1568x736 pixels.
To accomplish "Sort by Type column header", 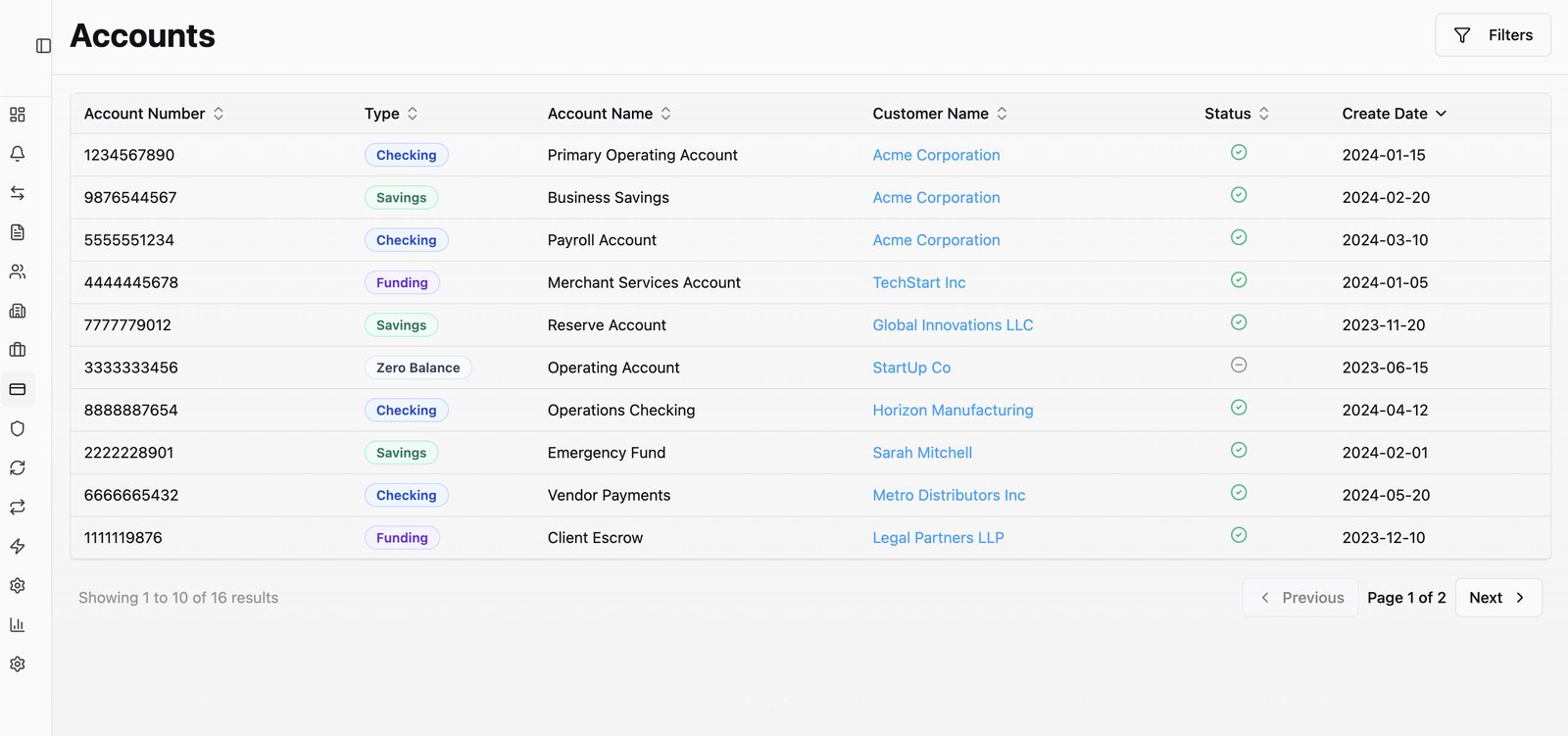I will click(x=391, y=114).
